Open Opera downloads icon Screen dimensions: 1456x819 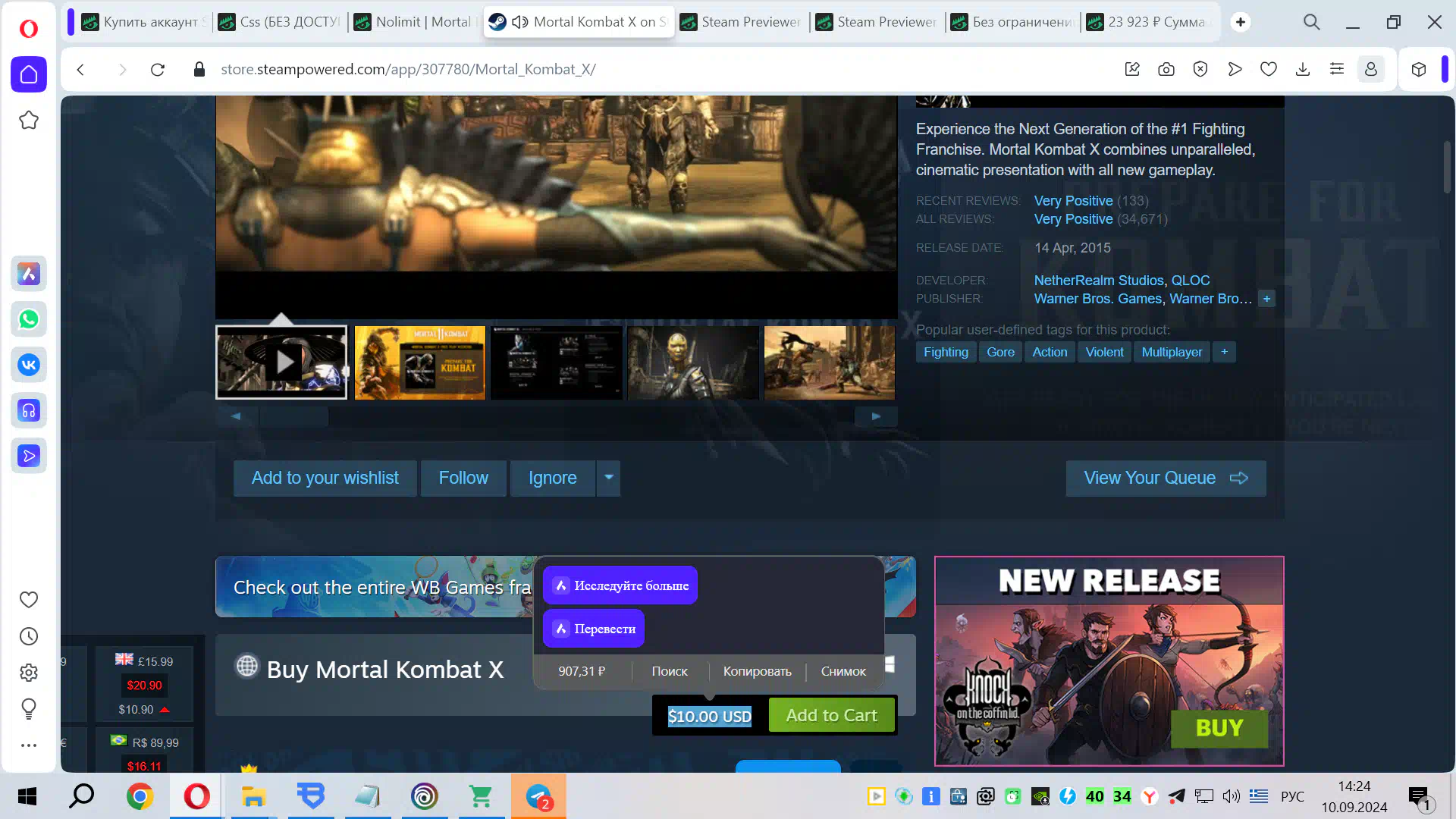coord(1303,70)
